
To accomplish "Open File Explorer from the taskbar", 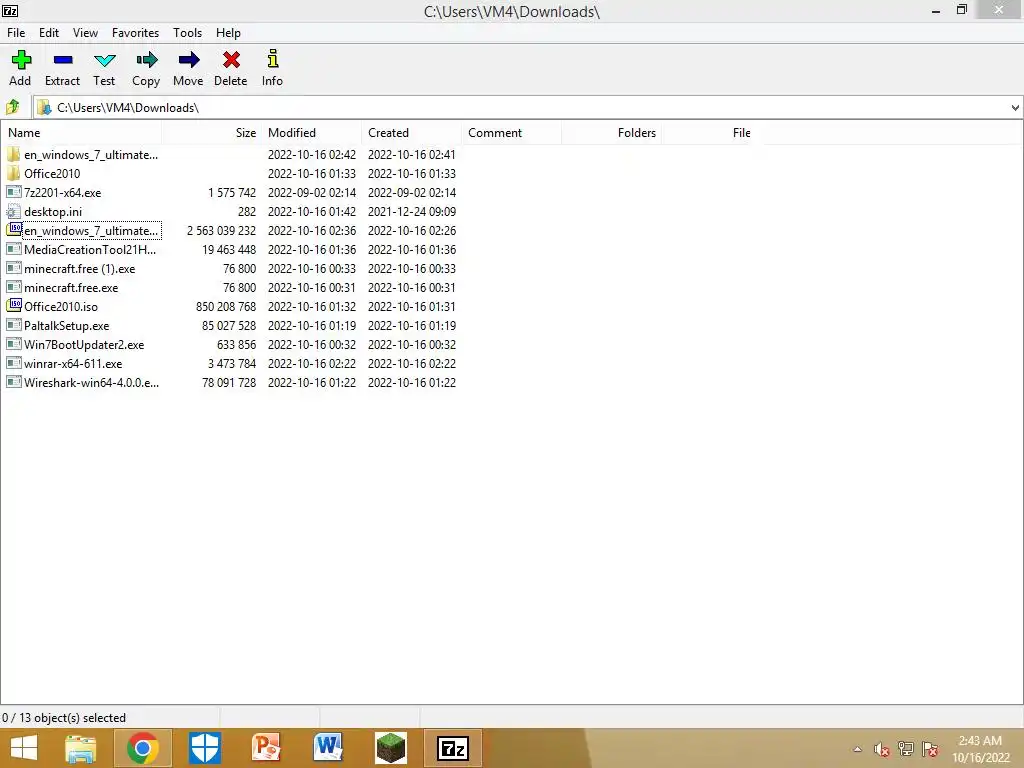I will click(81, 748).
